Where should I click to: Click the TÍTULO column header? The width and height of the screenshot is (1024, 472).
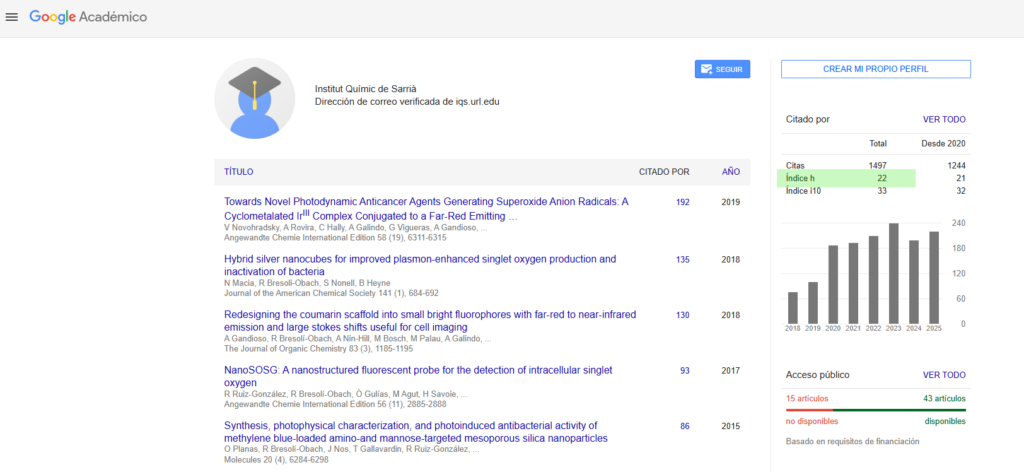pos(239,172)
